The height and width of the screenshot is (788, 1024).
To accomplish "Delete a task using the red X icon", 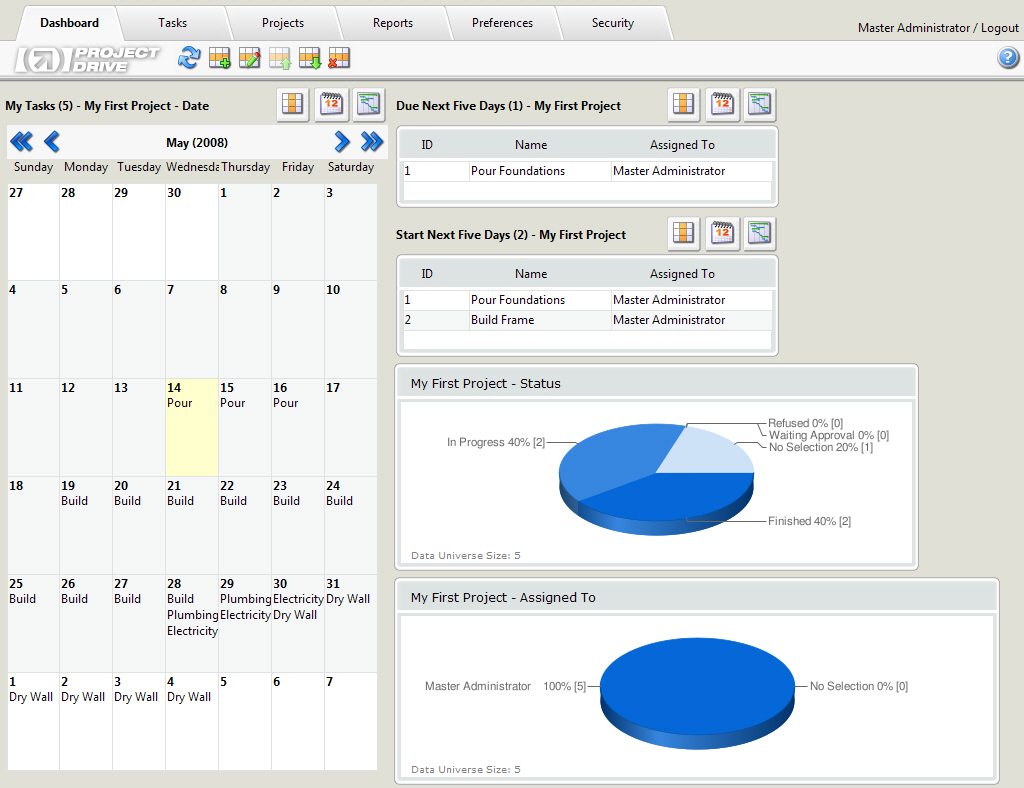I will pos(339,58).
